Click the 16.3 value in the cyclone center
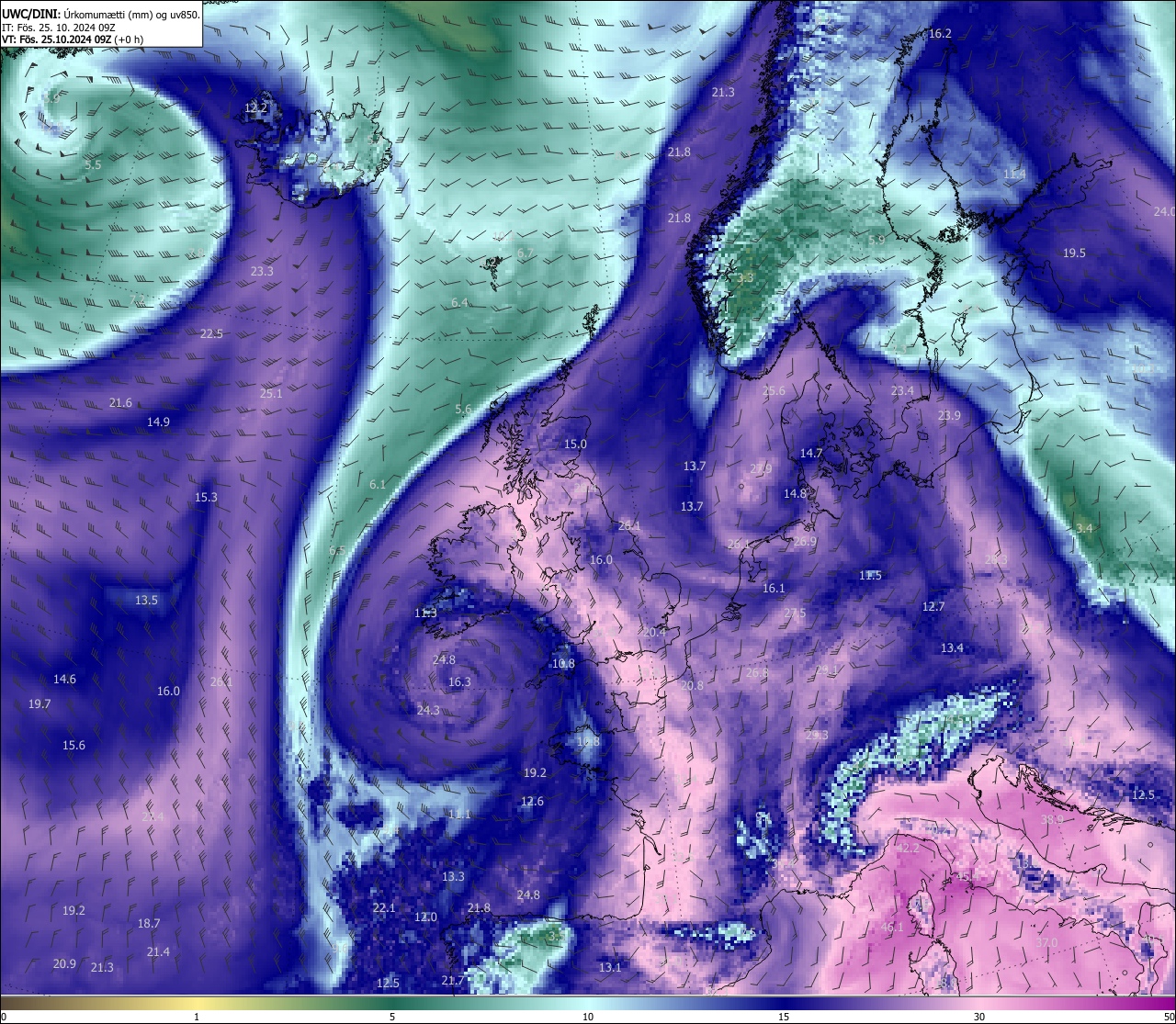Image resolution: width=1176 pixels, height=1024 pixels. coord(459,681)
